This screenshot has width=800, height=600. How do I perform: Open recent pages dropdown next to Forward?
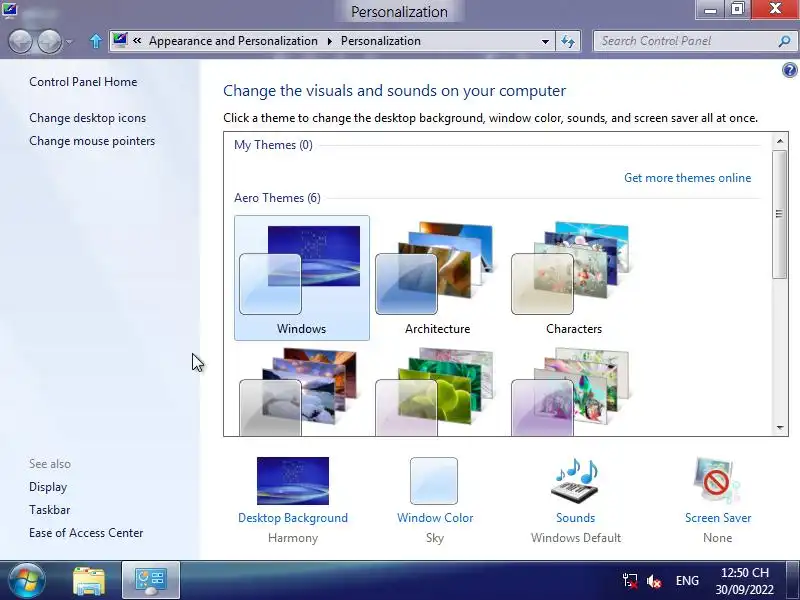(69, 42)
